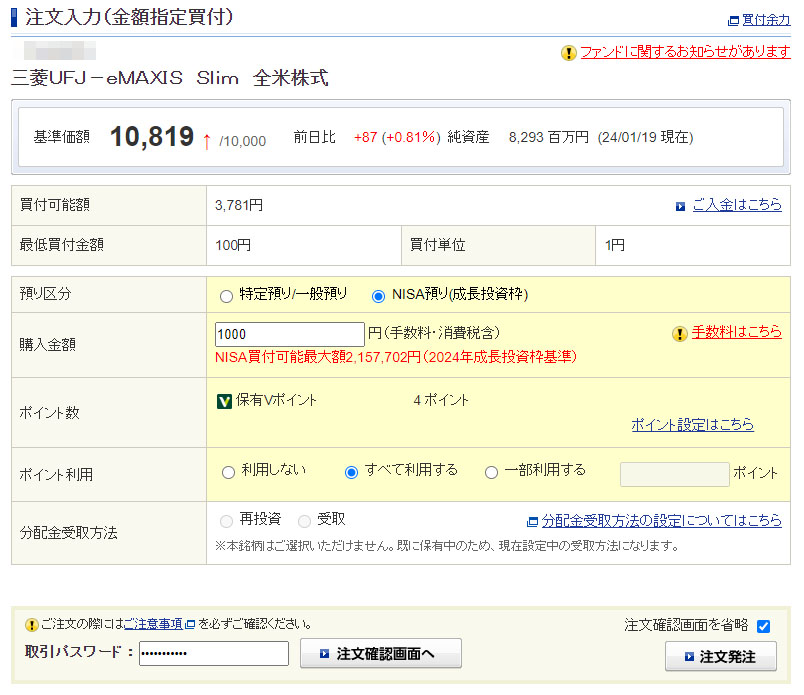
Task: Click the popup icon beside 分配金受取方法の設定
Action: click(533, 521)
